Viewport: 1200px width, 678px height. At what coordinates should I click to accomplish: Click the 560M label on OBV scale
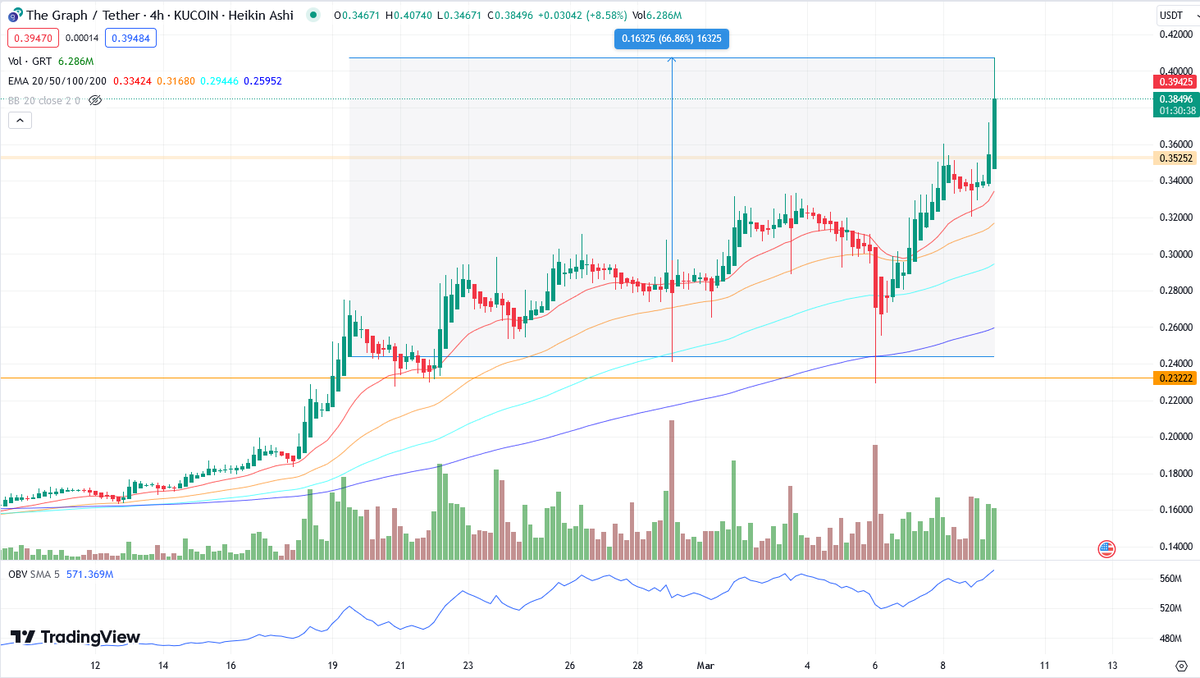pos(1172,579)
